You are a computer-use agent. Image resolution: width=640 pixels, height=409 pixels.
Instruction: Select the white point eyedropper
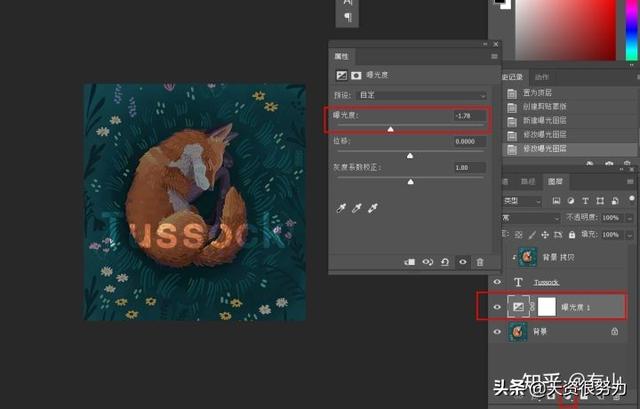coord(373,208)
